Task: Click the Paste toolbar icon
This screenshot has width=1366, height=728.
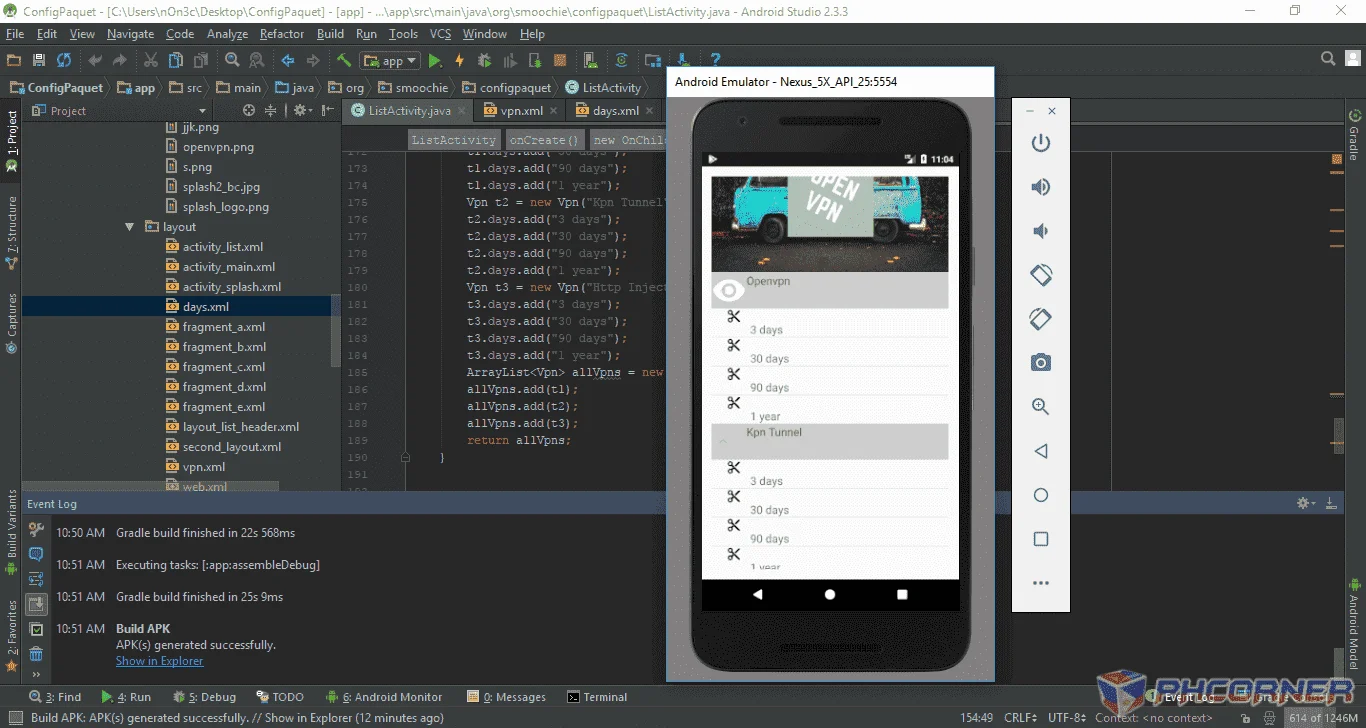Action: click(x=200, y=61)
